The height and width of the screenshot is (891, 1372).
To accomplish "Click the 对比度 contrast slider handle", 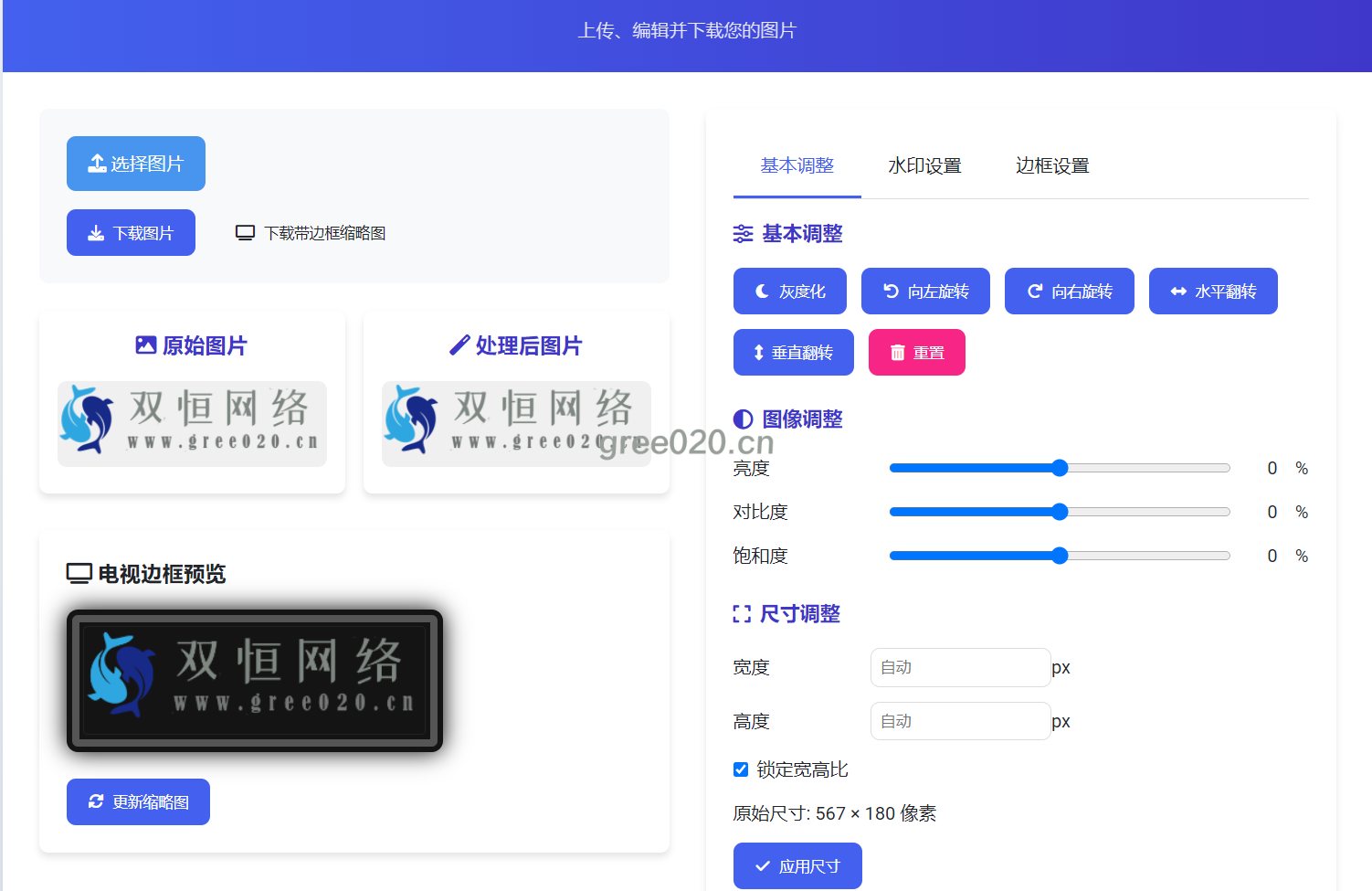I will tap(1060, 512).
